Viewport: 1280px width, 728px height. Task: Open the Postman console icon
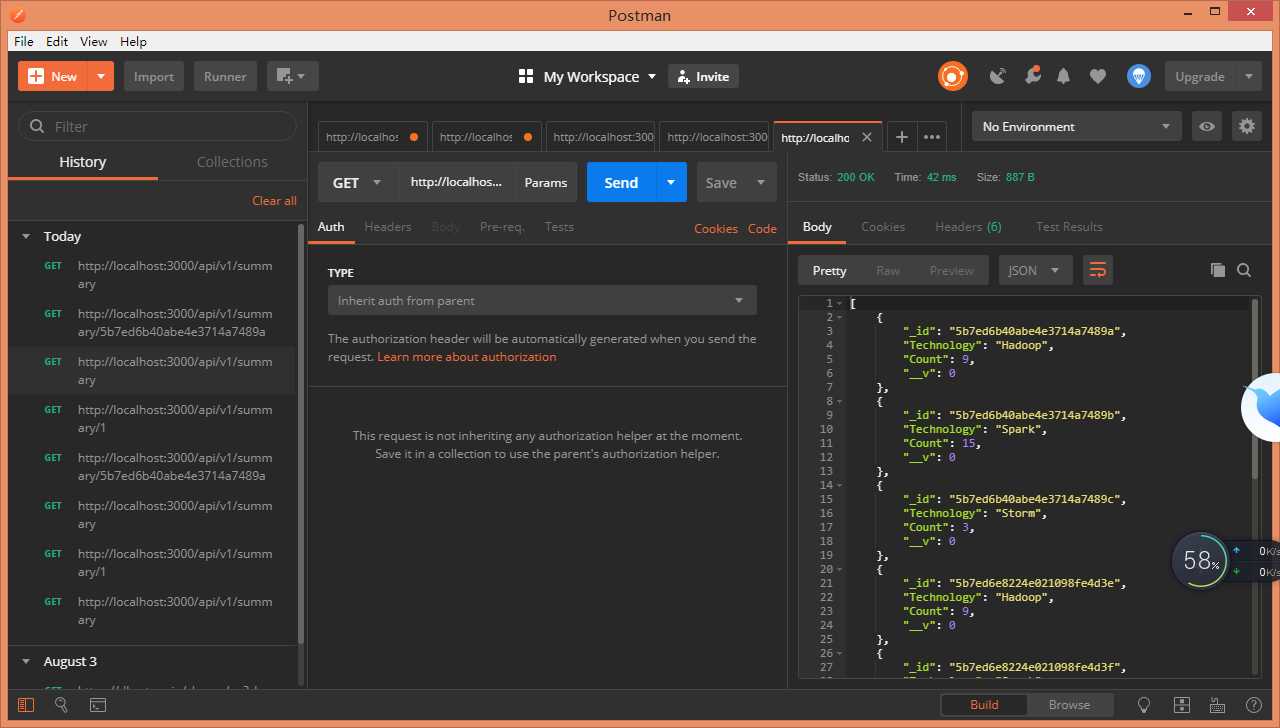tap(97, 705)
